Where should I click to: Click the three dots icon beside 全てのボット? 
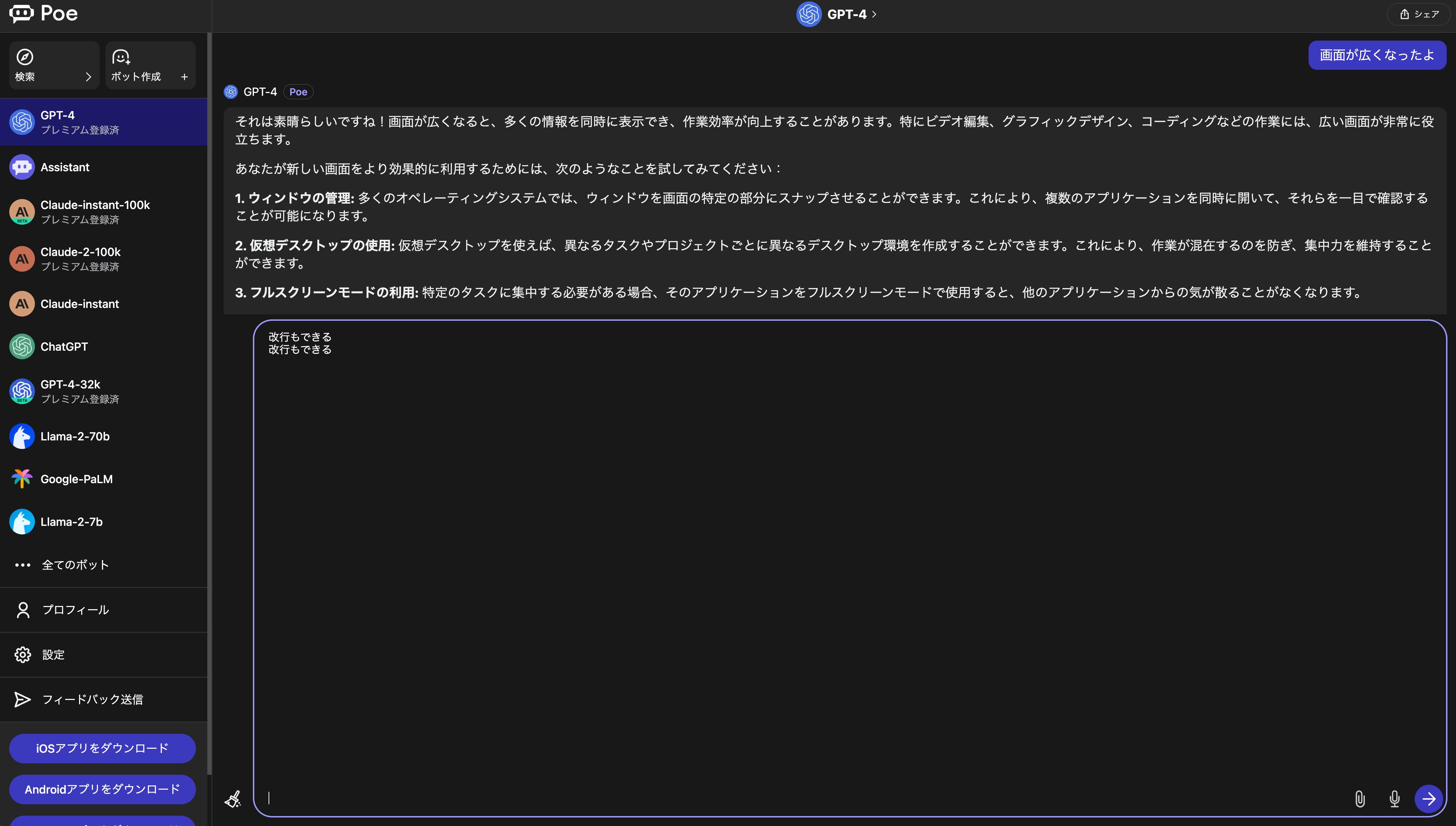tap(23, 565)
